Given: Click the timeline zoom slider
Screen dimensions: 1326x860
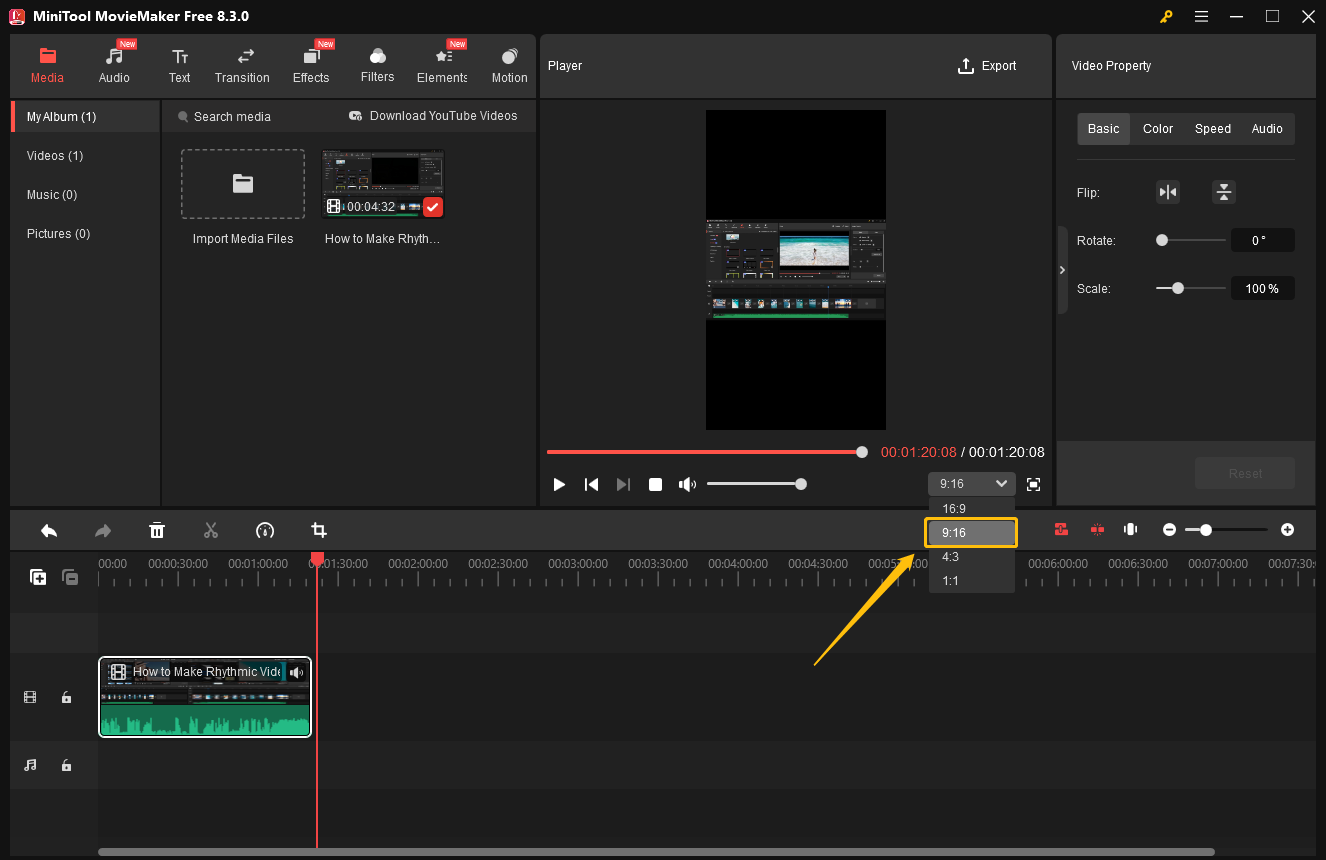Looking at the screenshot, I should pyautogui.click(x=1227, y=529).
